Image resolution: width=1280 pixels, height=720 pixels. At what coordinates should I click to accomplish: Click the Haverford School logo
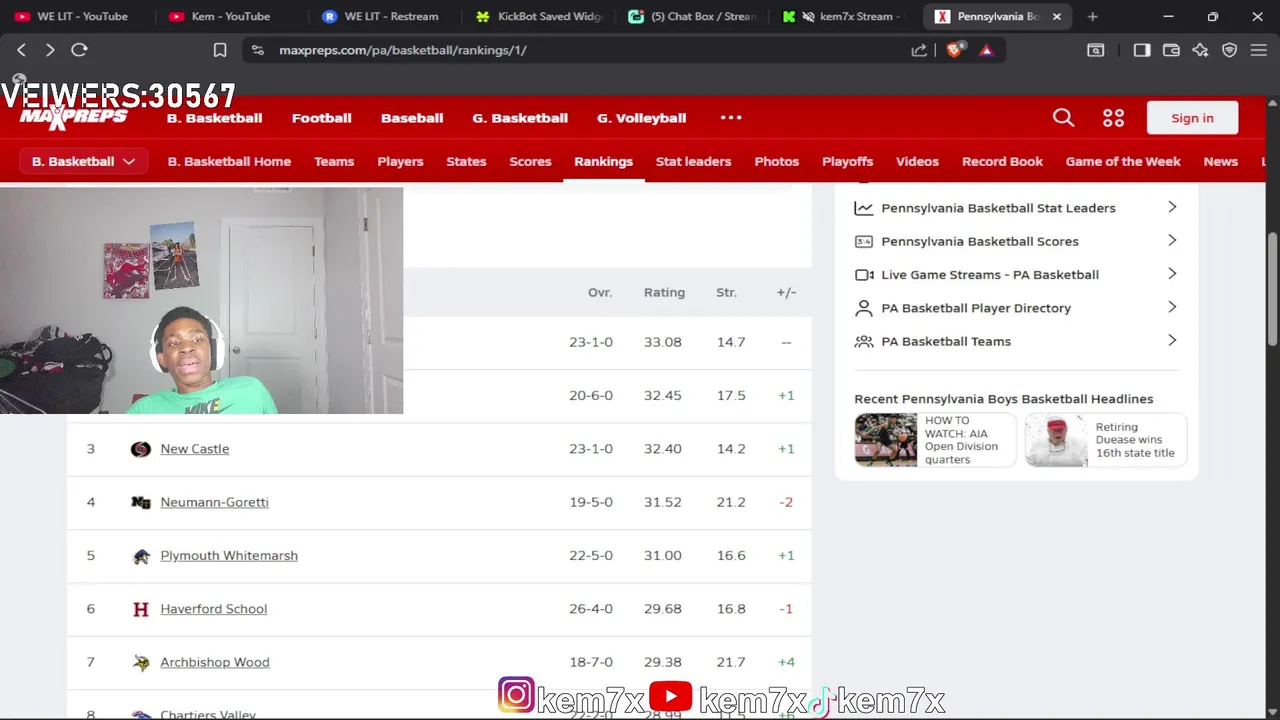click(141, 609)
